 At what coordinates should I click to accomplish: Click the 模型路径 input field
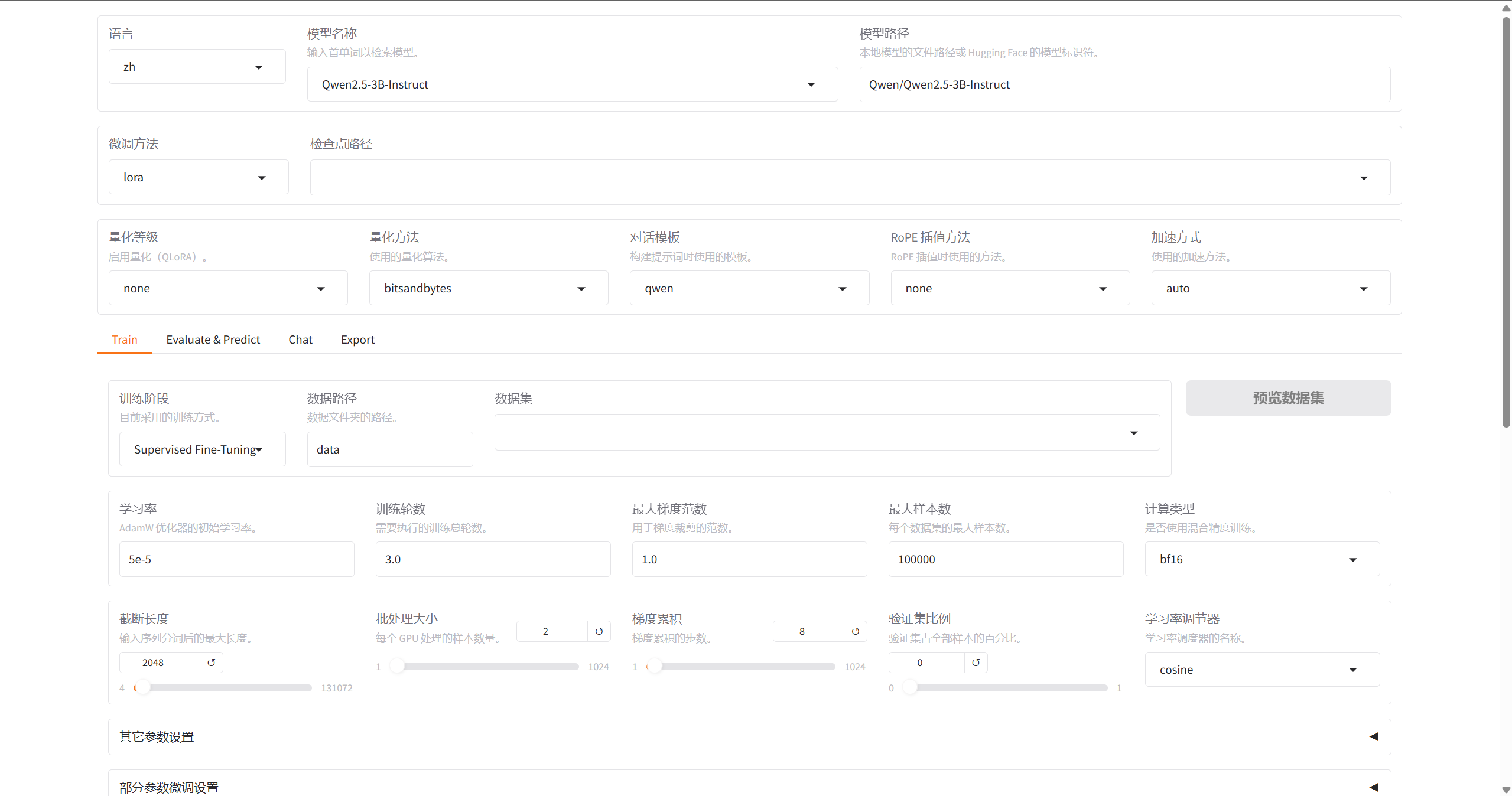click(1124, 84)
